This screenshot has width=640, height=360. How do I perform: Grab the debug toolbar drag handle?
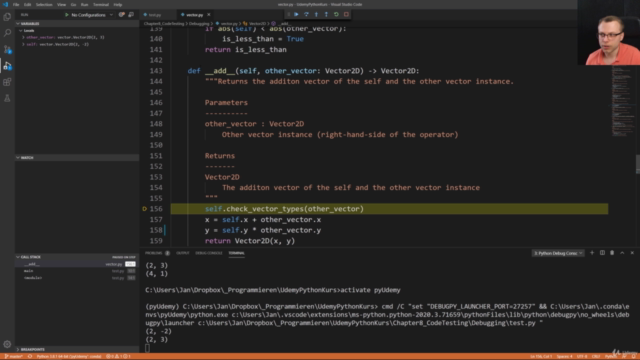click(x=289, y=14)
